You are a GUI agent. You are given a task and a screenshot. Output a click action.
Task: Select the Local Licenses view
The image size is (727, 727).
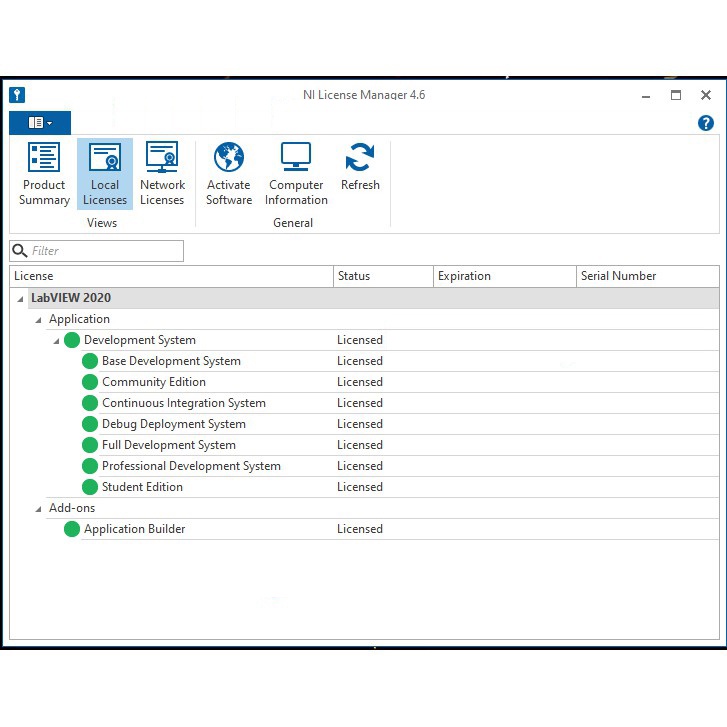(x=105, y=173)
